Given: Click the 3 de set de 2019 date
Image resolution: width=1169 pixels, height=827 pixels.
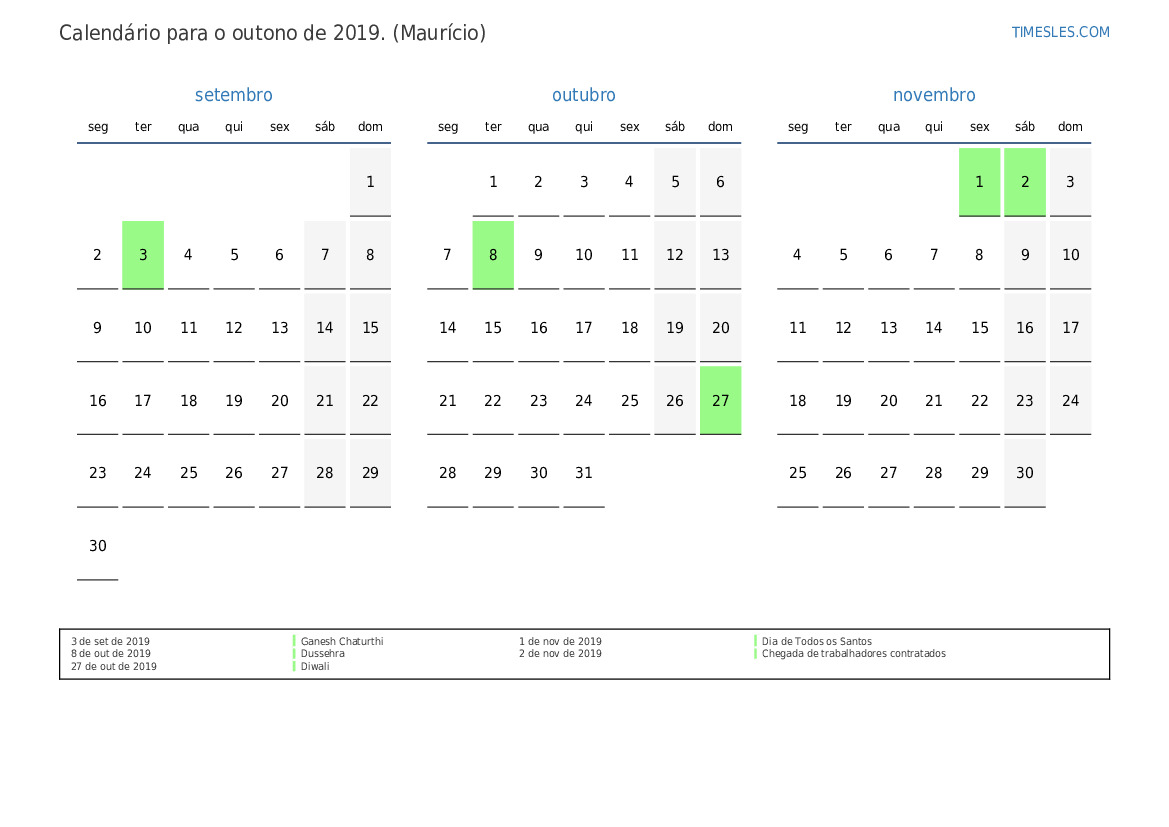Looking at the screenshot, I should (x=110, y=641).
